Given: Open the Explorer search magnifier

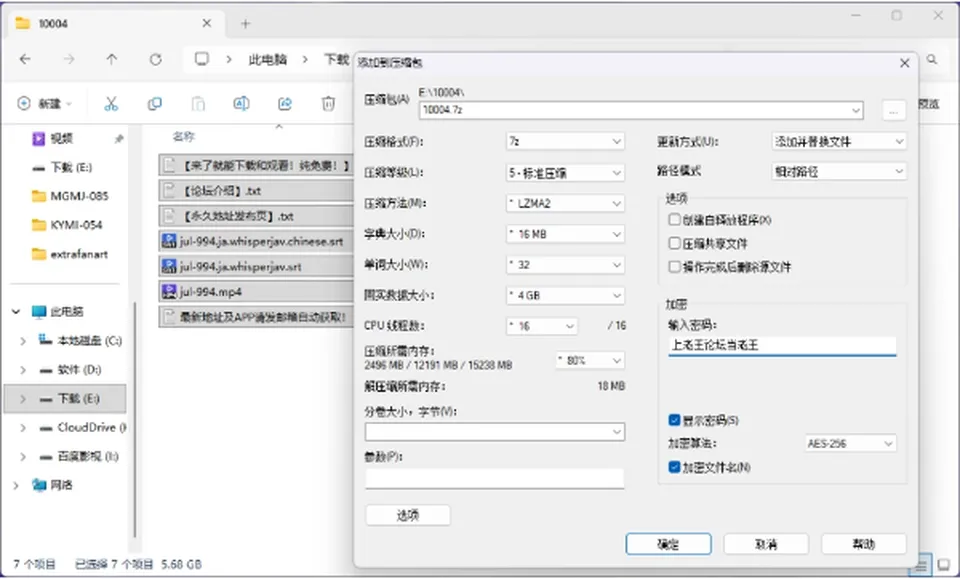Looking at the screenshot, I should point(932,59).
